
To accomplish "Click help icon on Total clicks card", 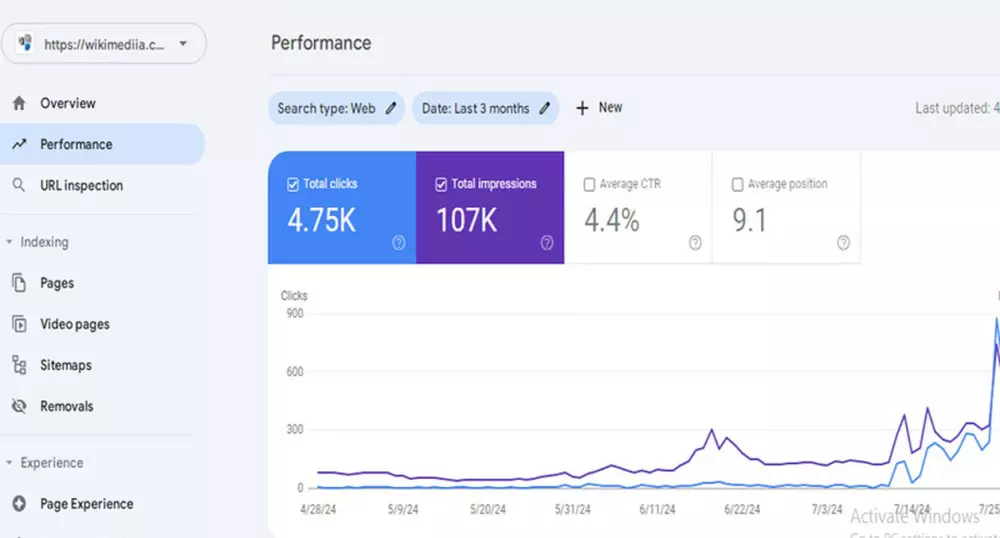I will pyautogui.click(x=399, y=242).
